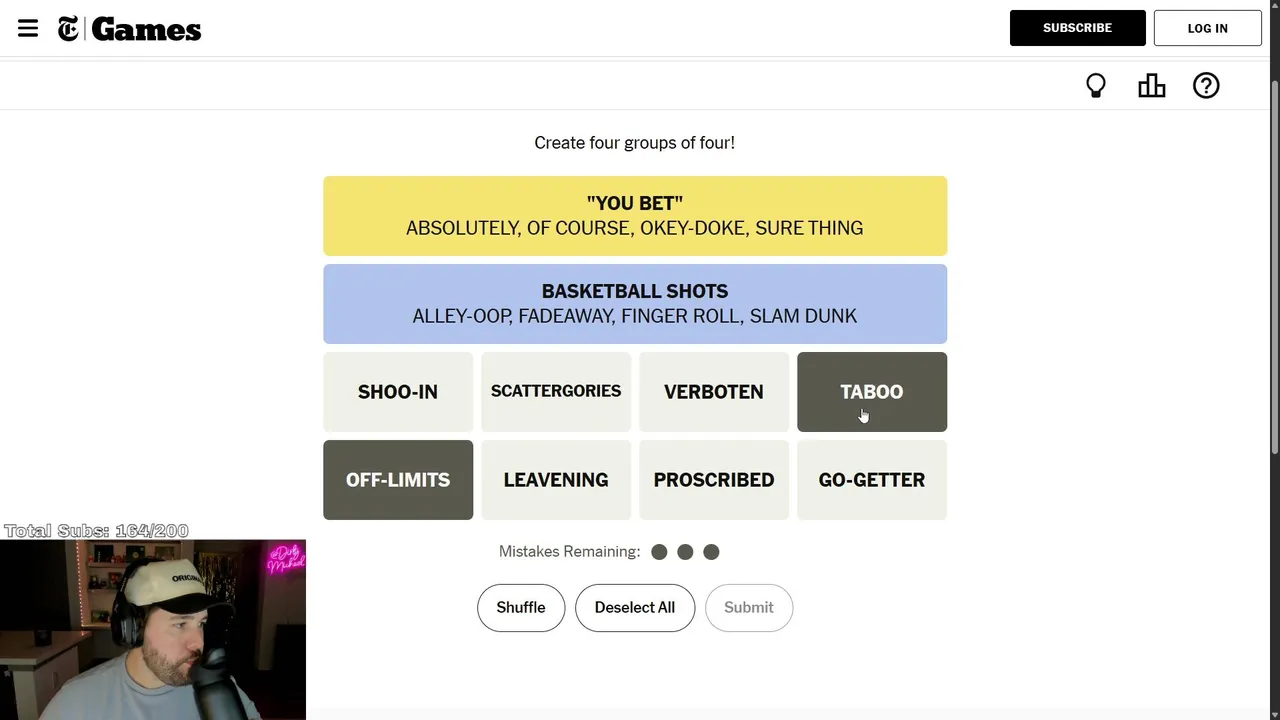1280x720 pixels.
Task: Deselect the OFF-LIMITS tile
Action: (398, 480)
